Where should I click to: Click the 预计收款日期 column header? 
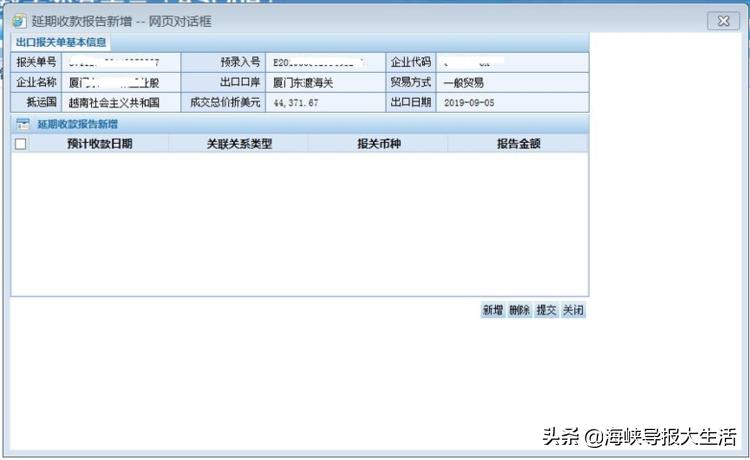[x=99, y=144]
